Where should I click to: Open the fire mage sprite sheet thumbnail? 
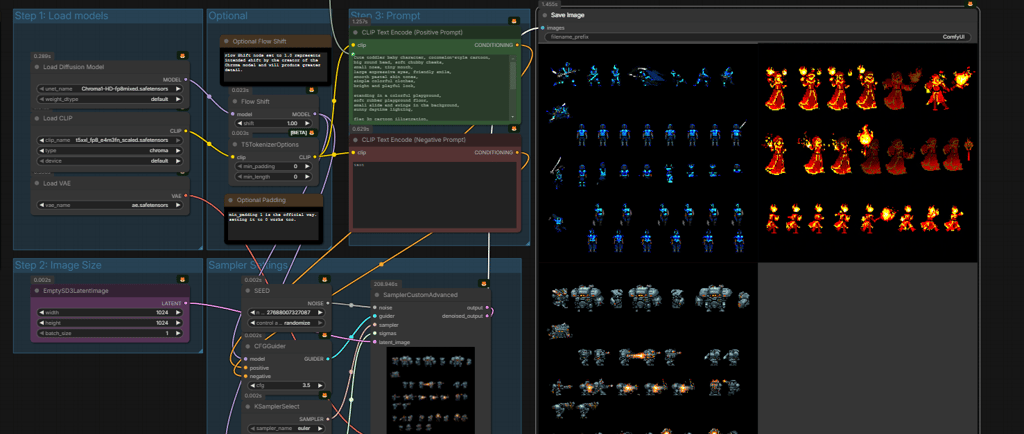coord(867,152)
